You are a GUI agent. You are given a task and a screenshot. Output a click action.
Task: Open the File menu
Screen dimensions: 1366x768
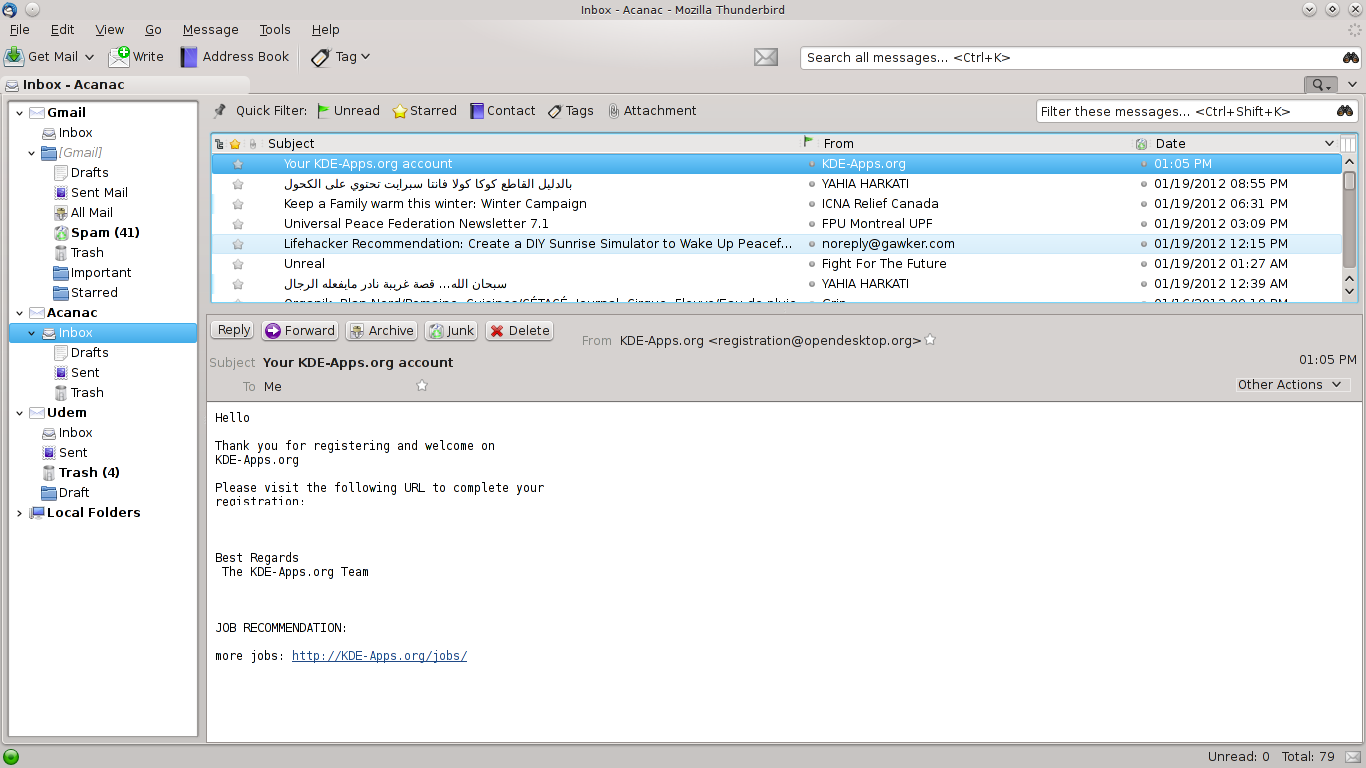click(x=19, y=30)
